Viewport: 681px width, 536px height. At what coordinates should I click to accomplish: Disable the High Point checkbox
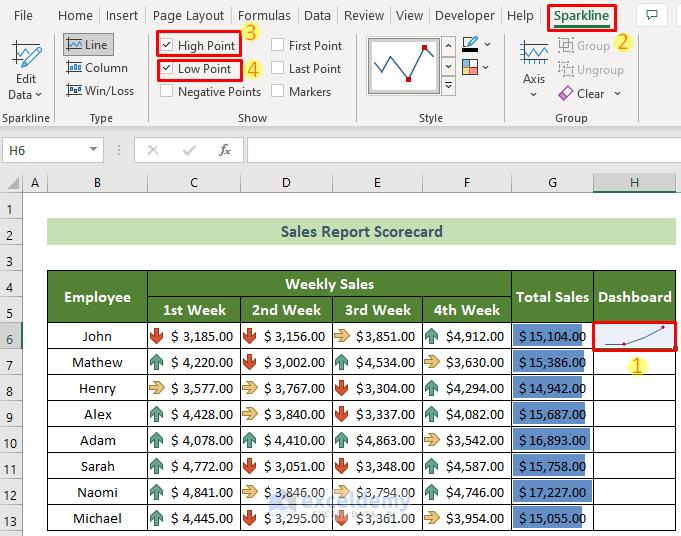point(167,46)
